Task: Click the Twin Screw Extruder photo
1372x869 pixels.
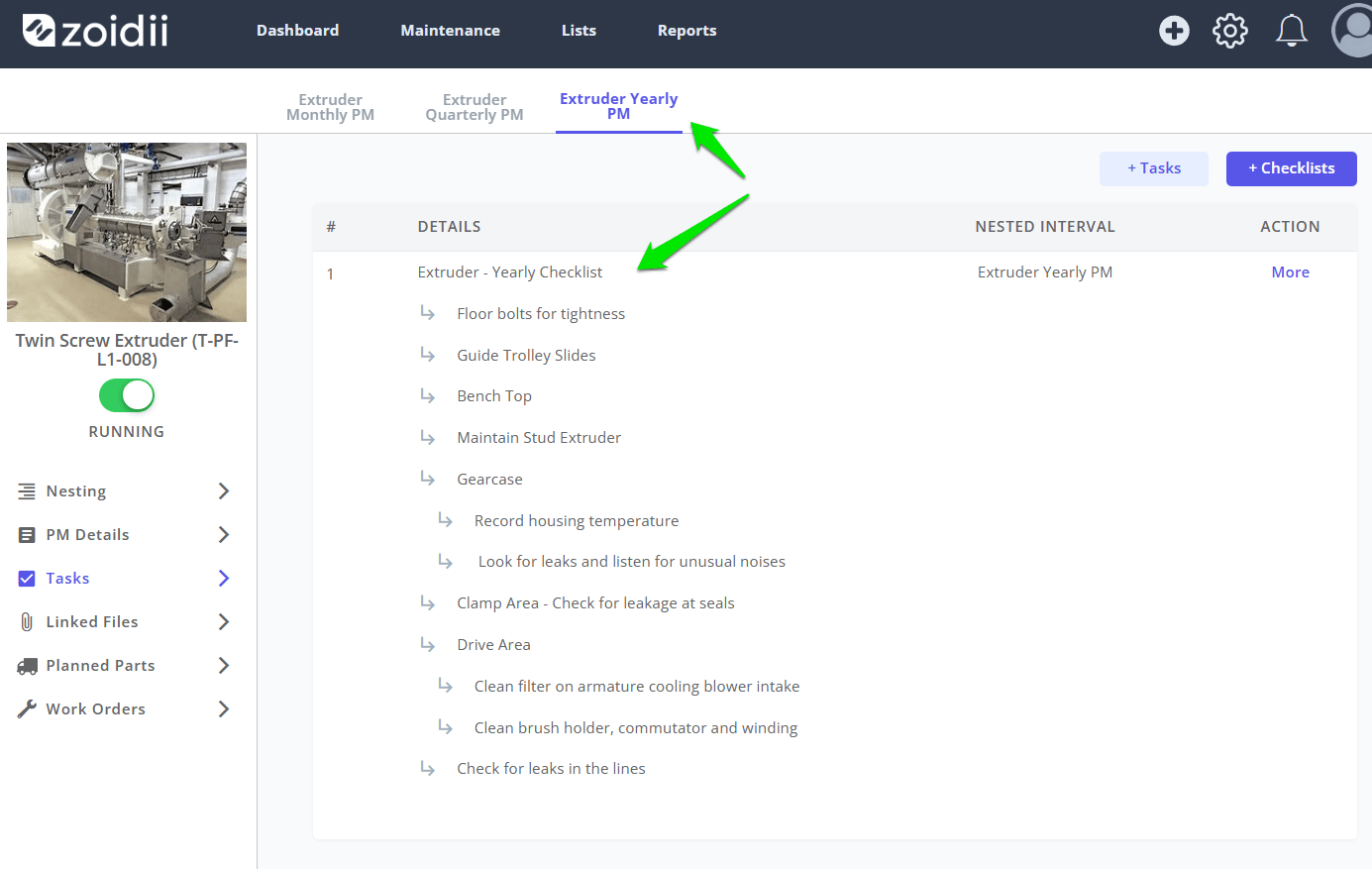Action: [127, 232]
